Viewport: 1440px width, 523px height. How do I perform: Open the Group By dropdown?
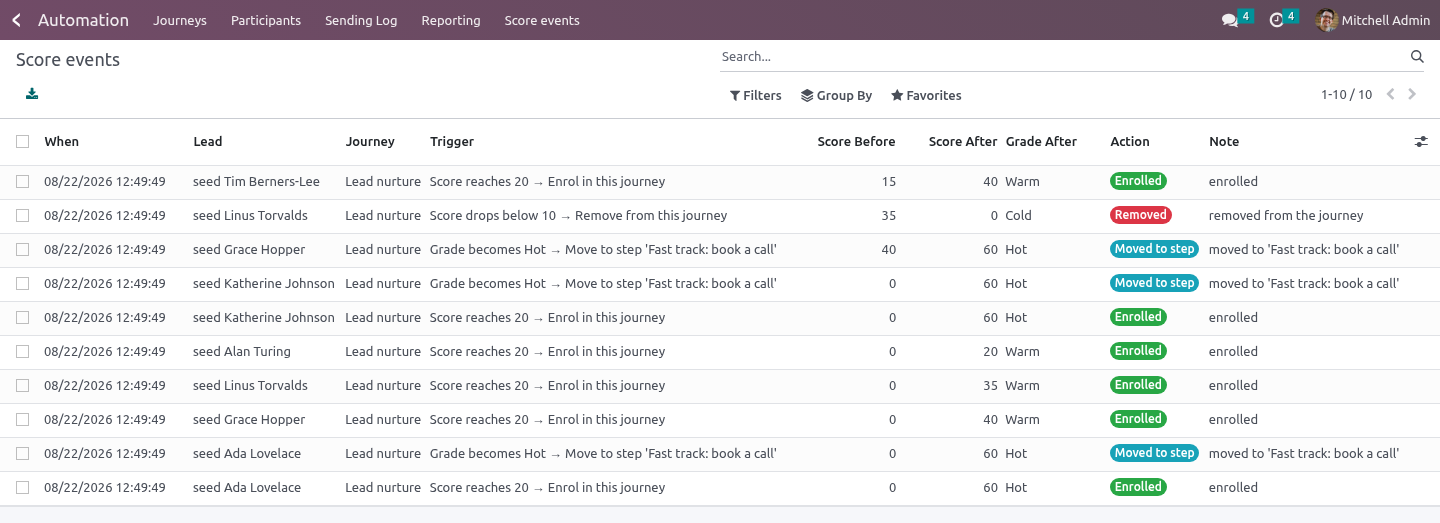coord(837,96)
